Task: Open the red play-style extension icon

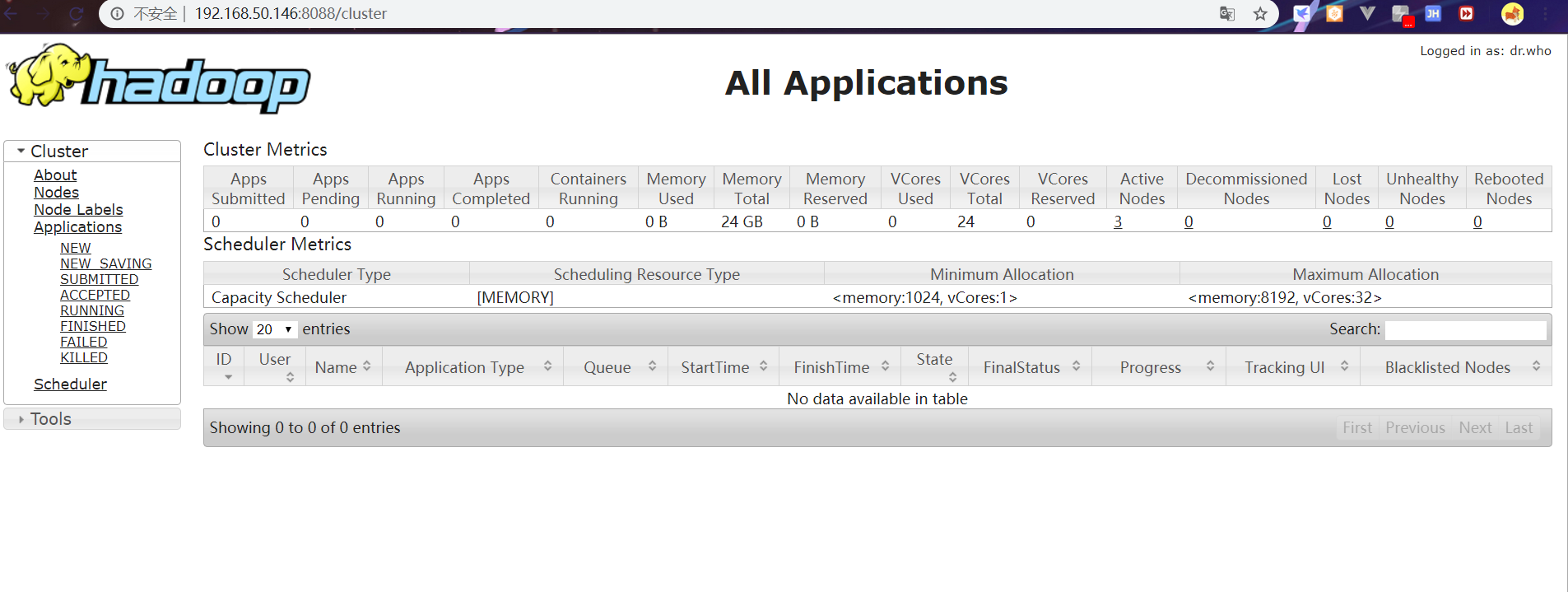Action: tap(1466, 13)
